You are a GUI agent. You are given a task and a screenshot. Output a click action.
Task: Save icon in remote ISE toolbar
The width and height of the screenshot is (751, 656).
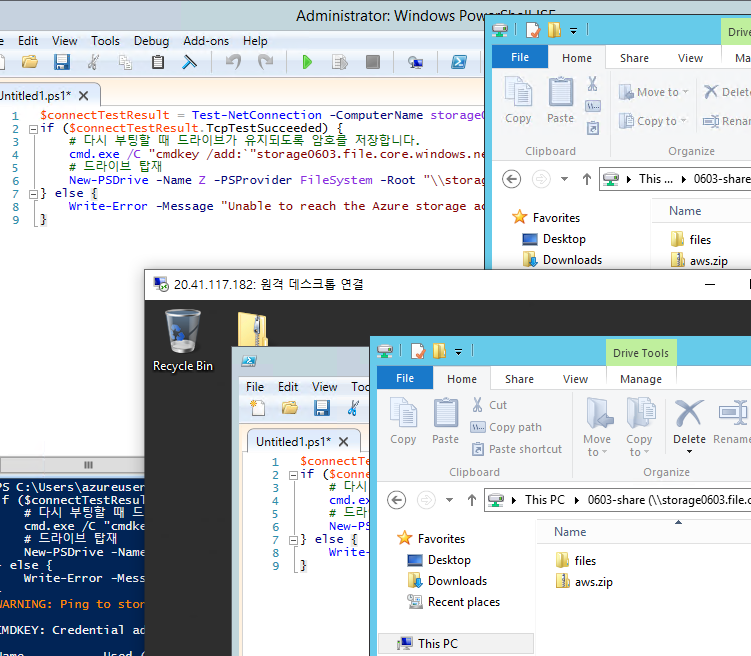(x=322, y=408)
